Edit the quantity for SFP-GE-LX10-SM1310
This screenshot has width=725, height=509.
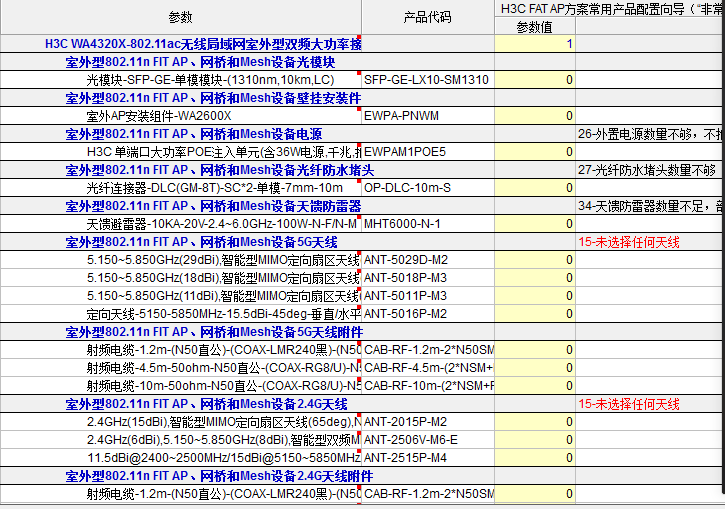[535, 80]
